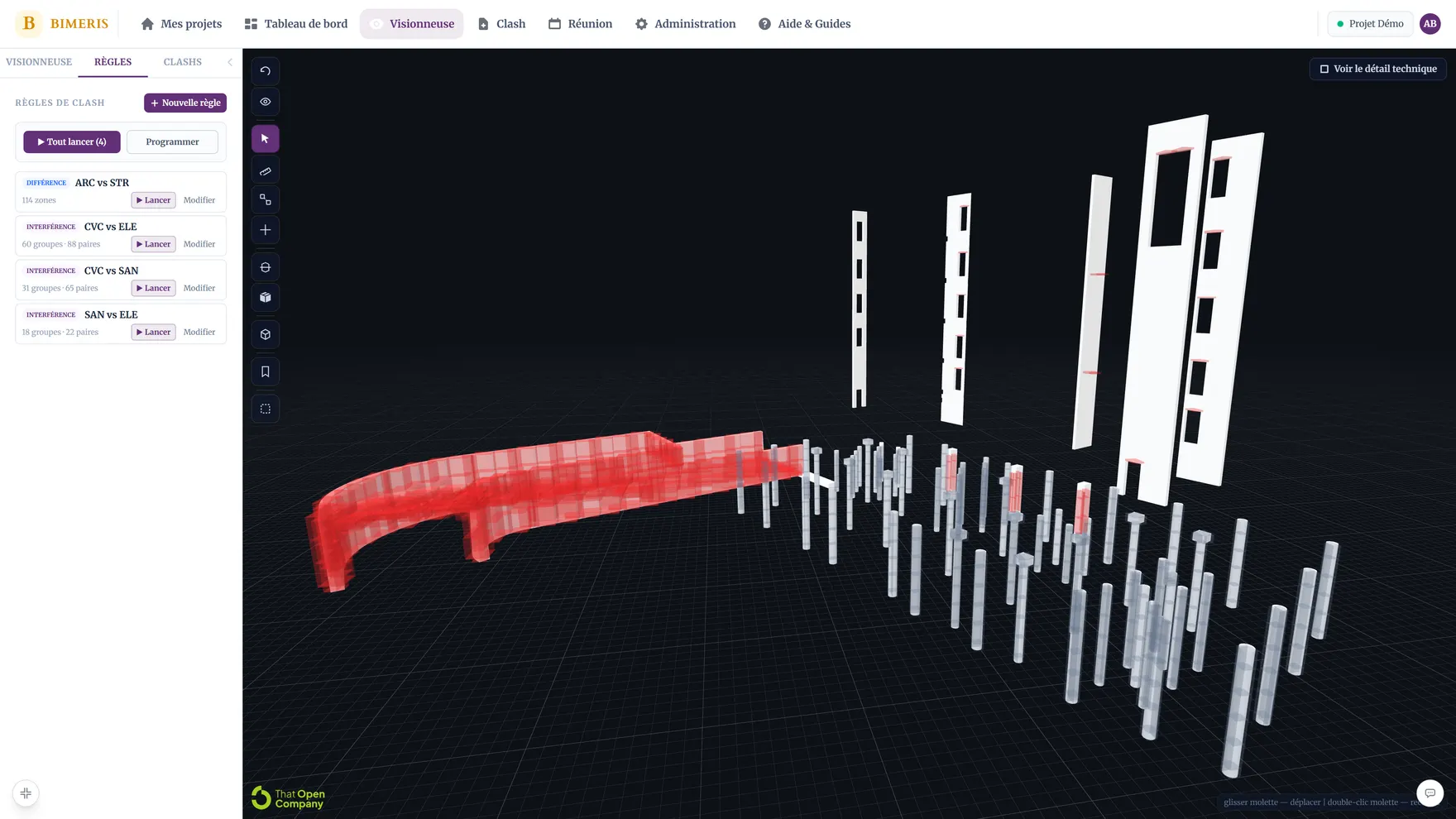Click the reset view rotate arrow icon
Image resolution: width=1456 pixels, height=819 pixels.
click(x=266, y=71)
